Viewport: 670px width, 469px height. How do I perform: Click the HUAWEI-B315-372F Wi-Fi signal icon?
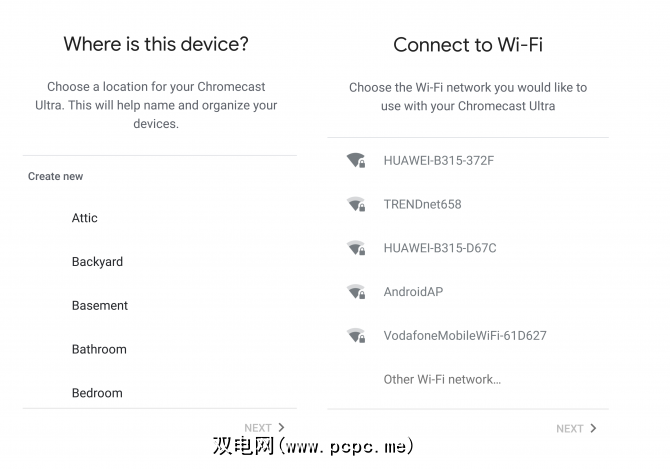(x=355, y=160)
